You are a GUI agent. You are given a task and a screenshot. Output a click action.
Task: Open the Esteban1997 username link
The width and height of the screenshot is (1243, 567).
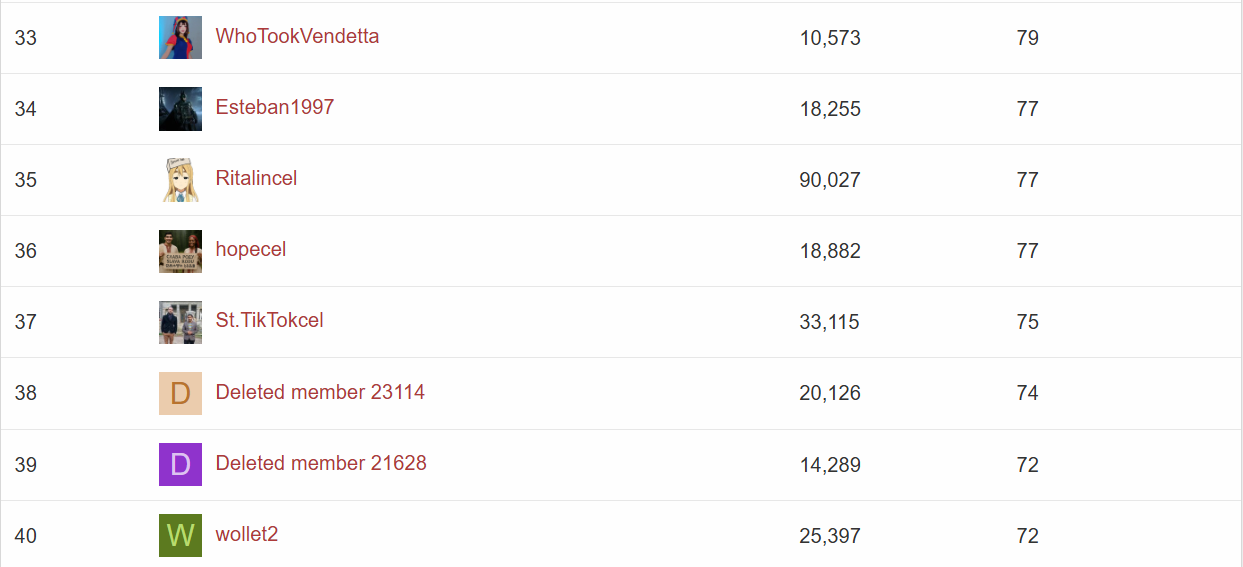pos(275,107)
